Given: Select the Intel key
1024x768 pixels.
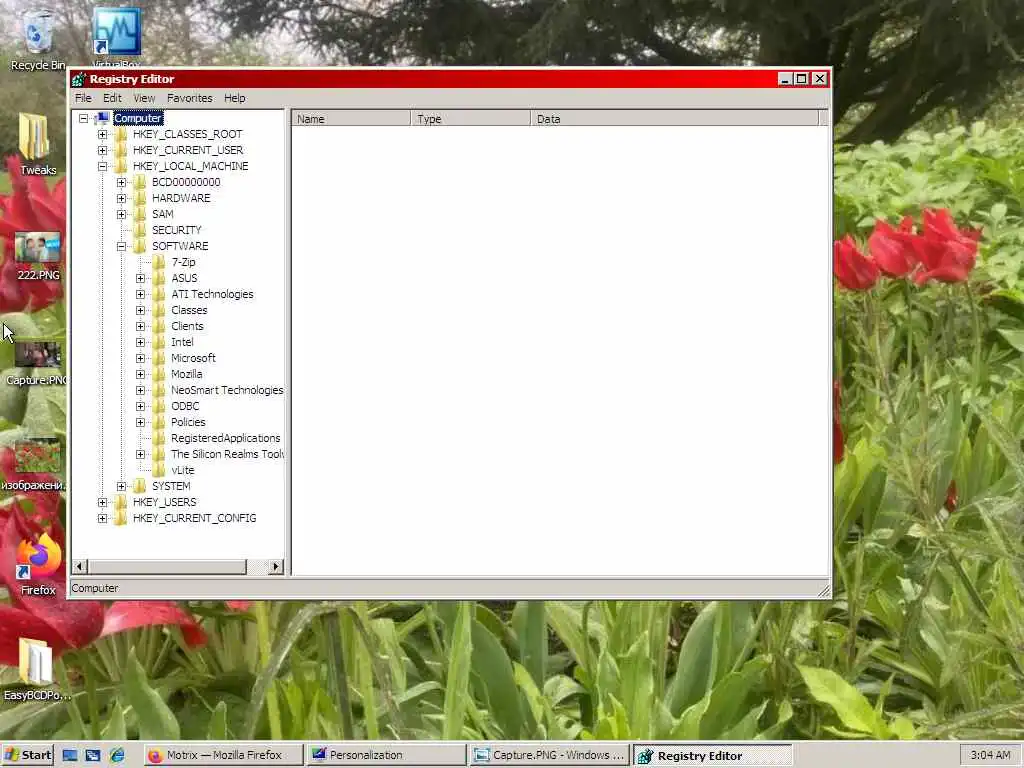Looking at the screenshot, I should click(182, 342).
